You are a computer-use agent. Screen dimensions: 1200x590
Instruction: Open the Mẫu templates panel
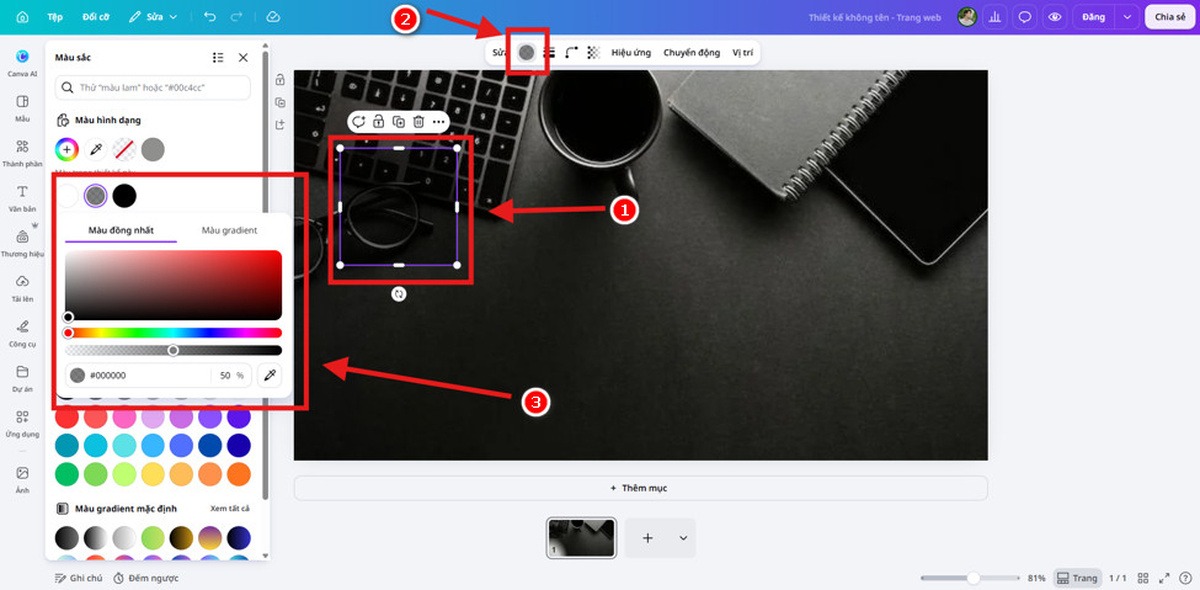22,107
